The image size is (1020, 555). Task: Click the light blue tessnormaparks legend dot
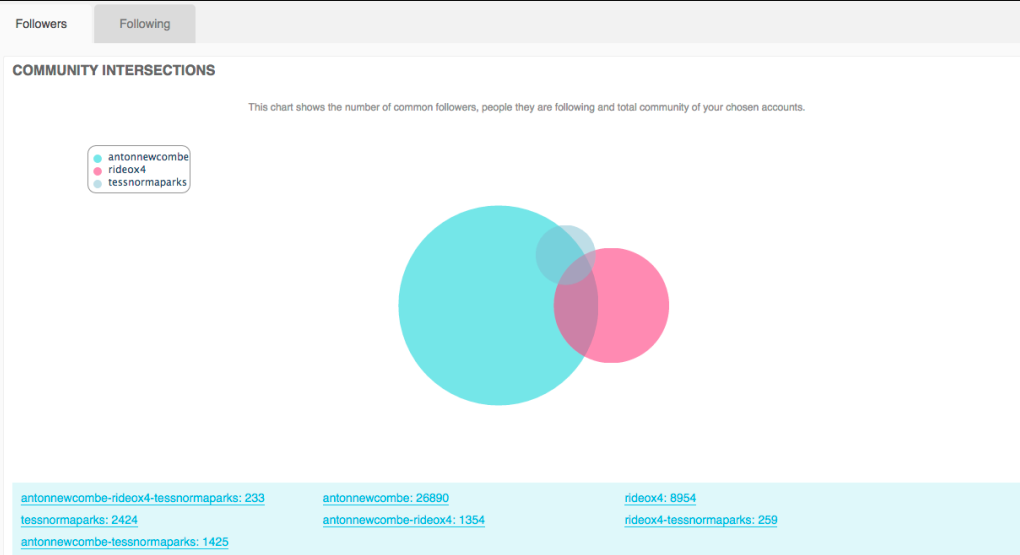coord(98,184)
